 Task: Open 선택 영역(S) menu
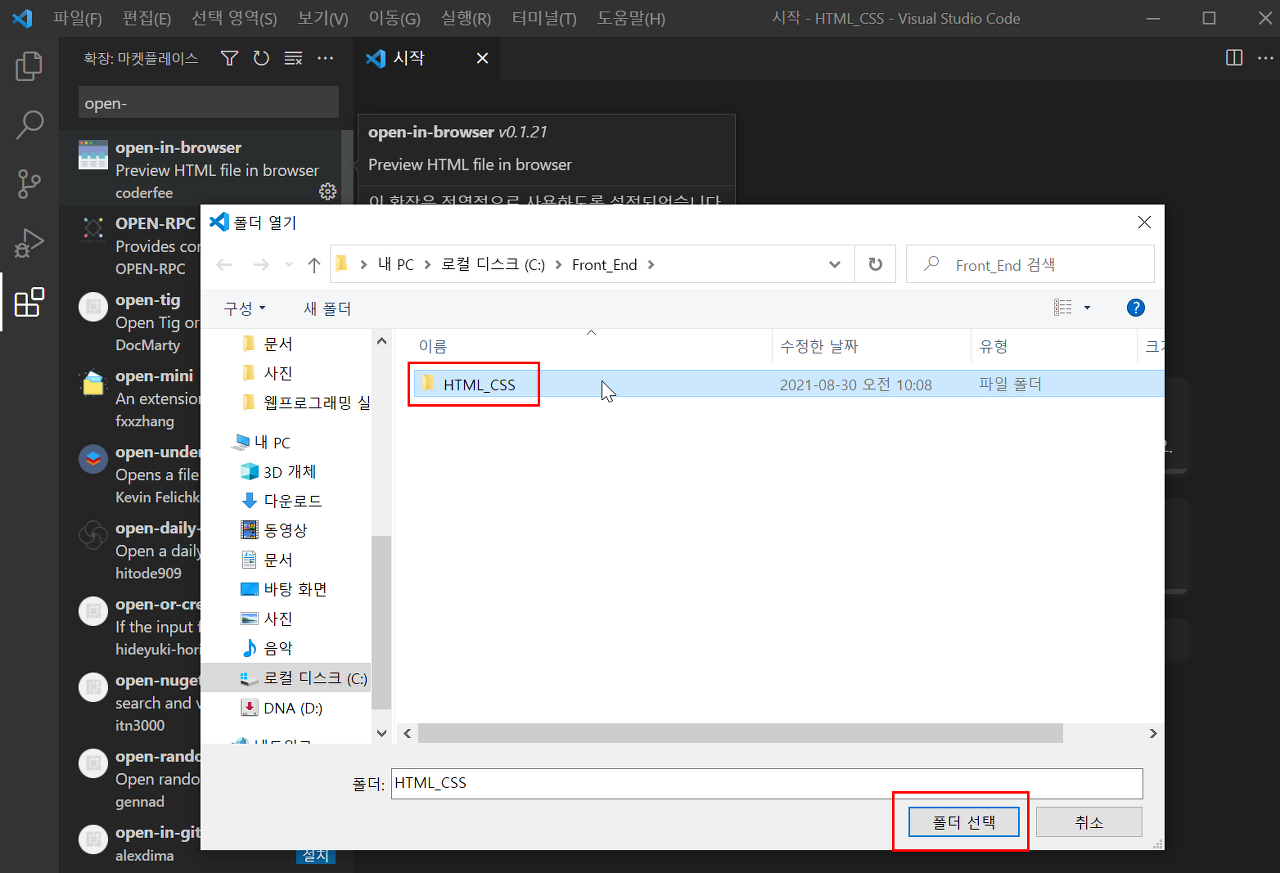[x=234, y=18]
